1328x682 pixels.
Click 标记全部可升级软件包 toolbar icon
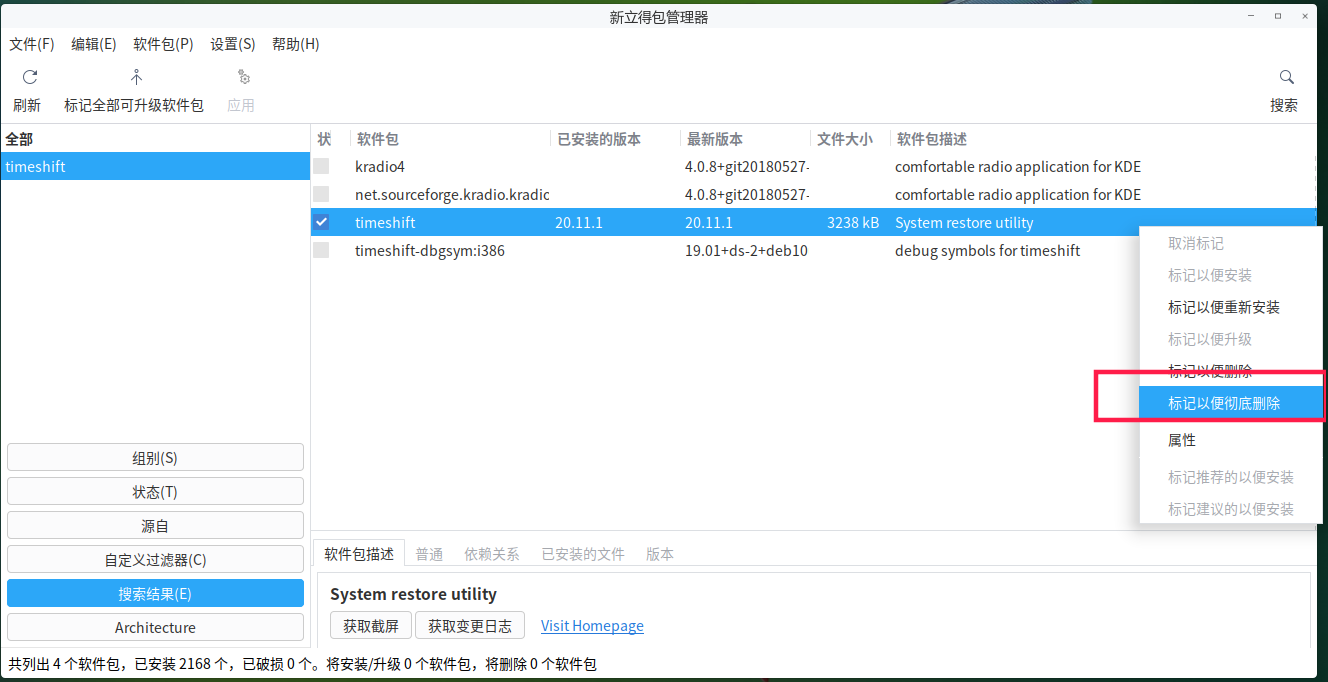[x=136, y=77]
